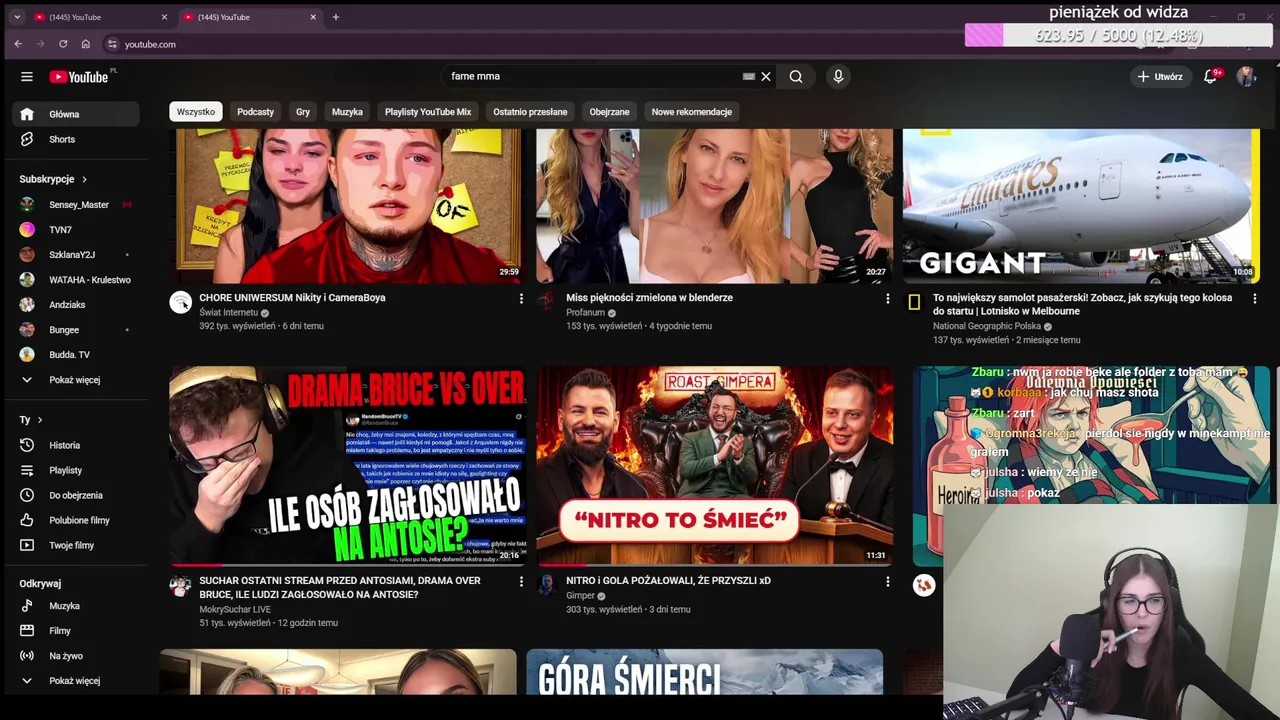Open browser home button
1280x720 pixels.
[85, 44]
